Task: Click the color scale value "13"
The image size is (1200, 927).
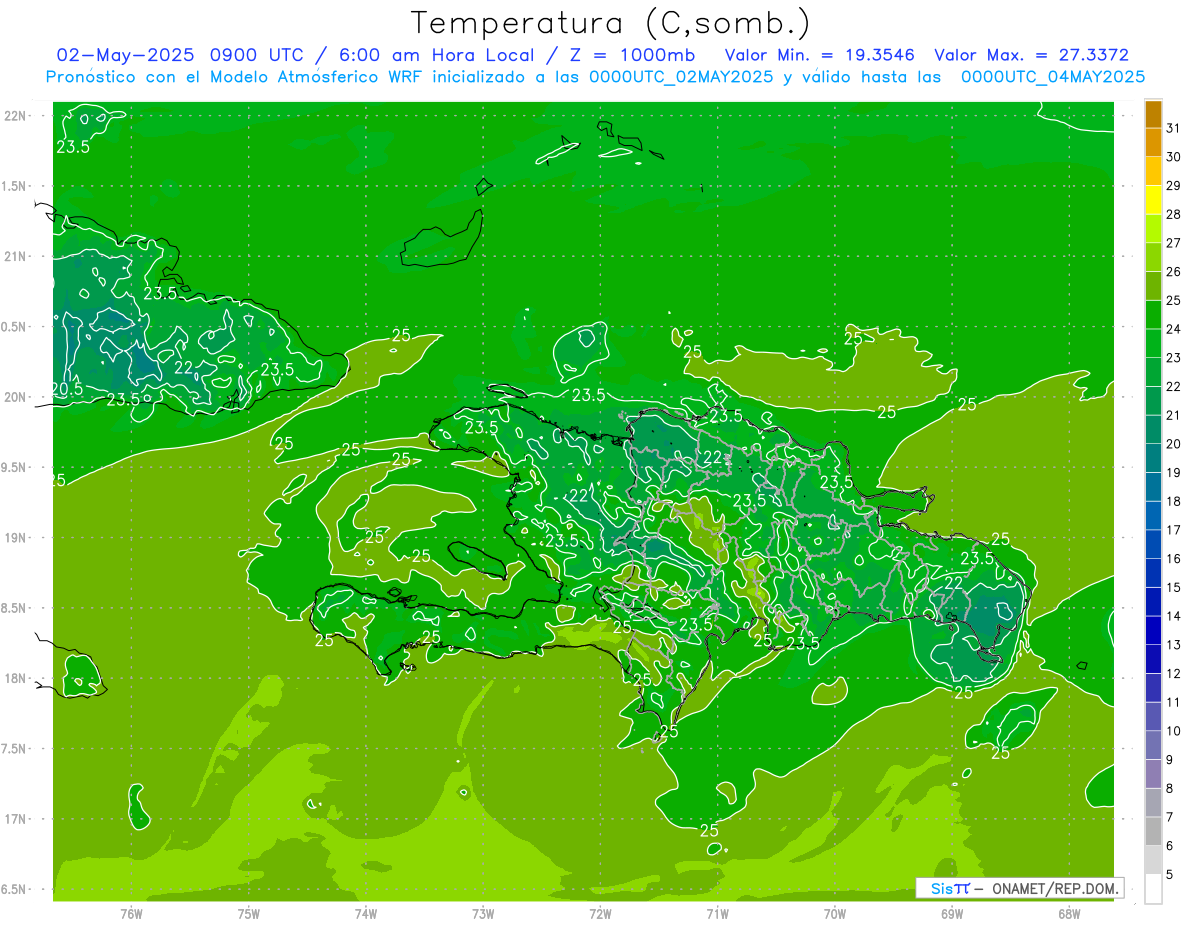Action: point(1173,645)
